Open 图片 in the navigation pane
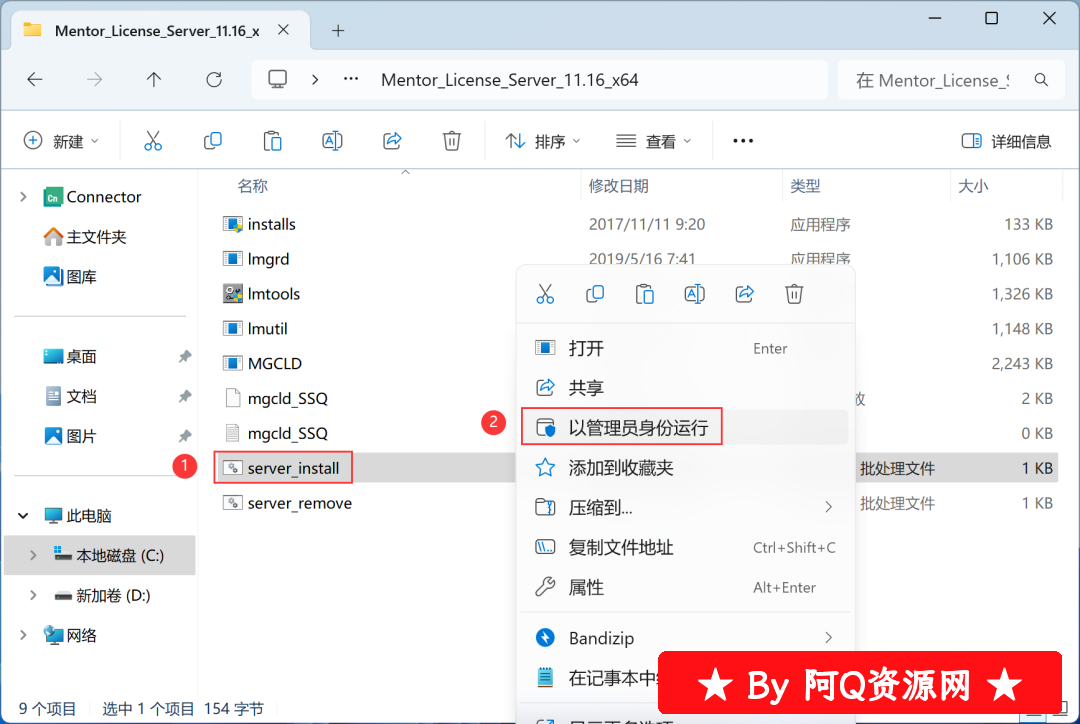The width and height of the screenshot is (1080, 724). click(x=70, y=436)
